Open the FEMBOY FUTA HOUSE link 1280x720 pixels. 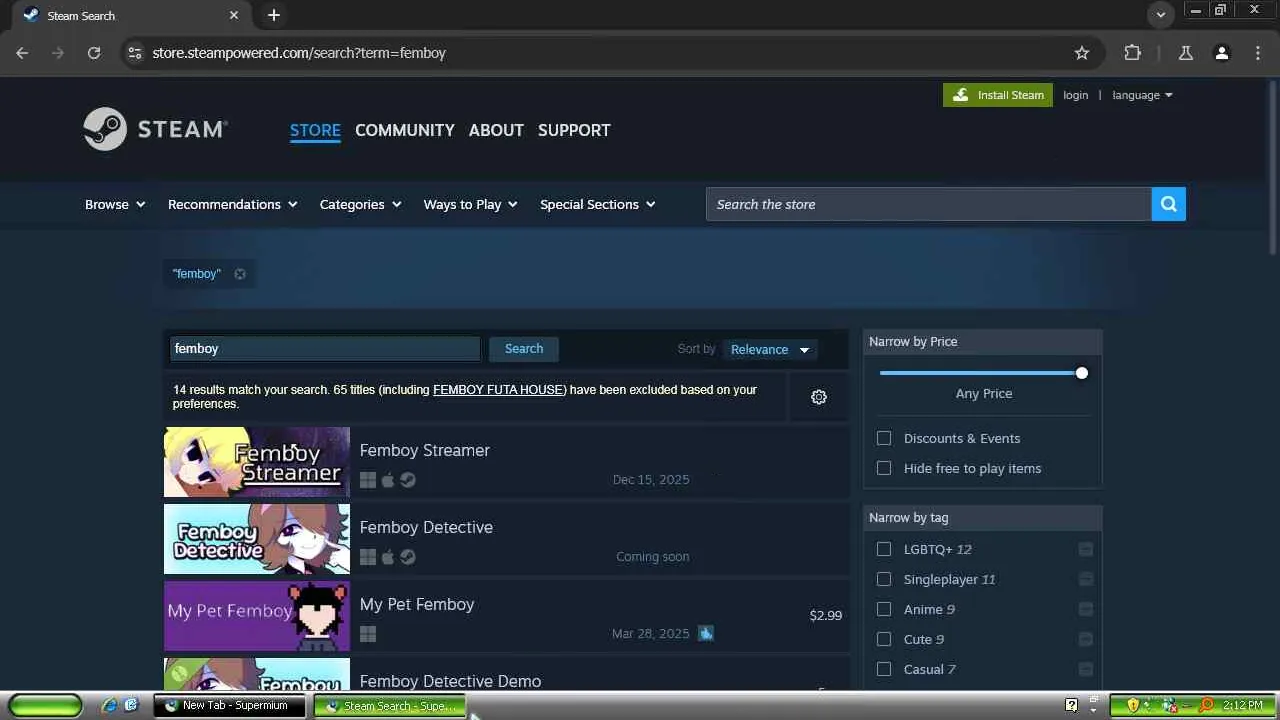(499, 390)
